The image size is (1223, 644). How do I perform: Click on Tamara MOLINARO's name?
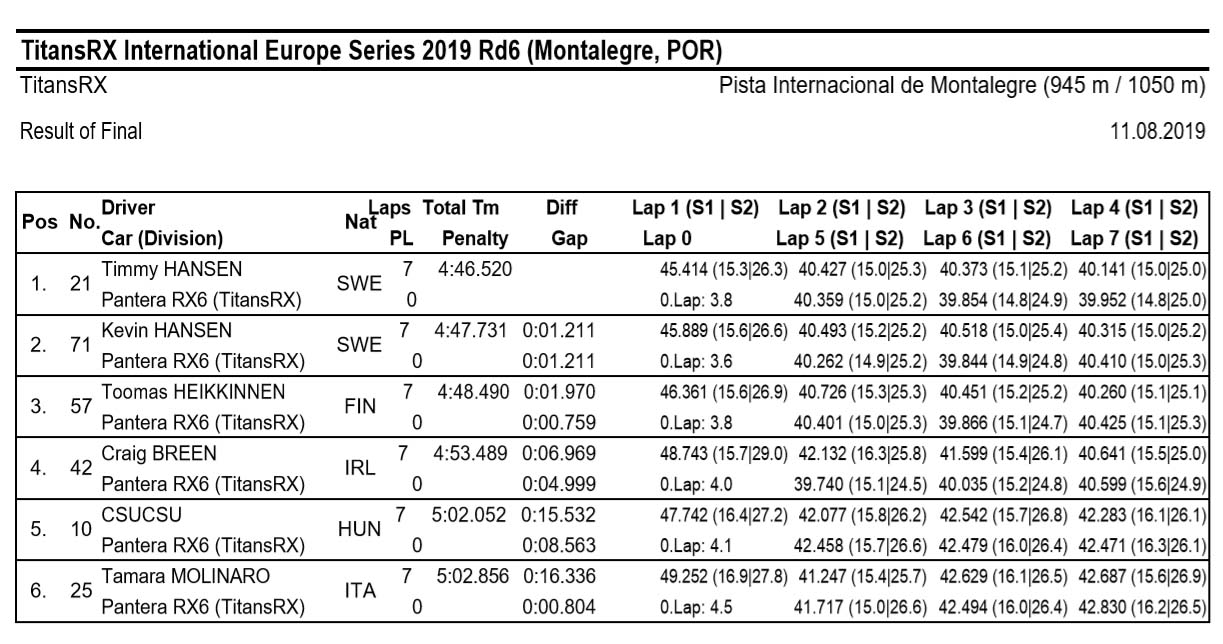[x=186, y=577]
